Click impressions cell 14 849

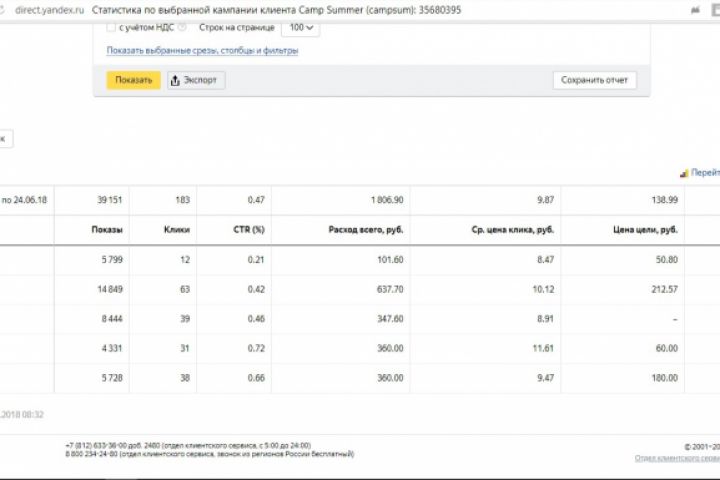click(x=110, y=289)
